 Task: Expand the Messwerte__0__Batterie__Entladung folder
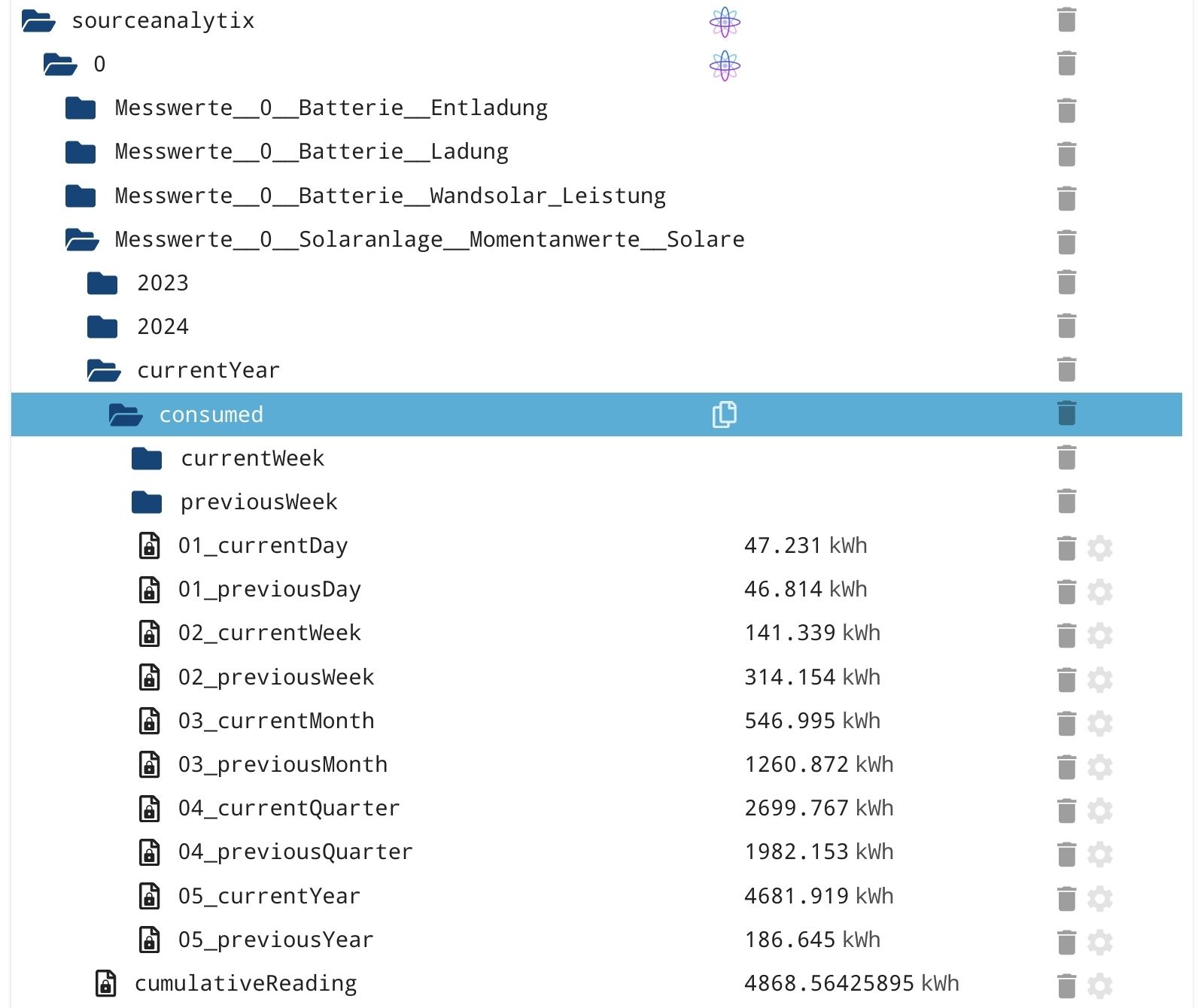click(x=81, y=108)
